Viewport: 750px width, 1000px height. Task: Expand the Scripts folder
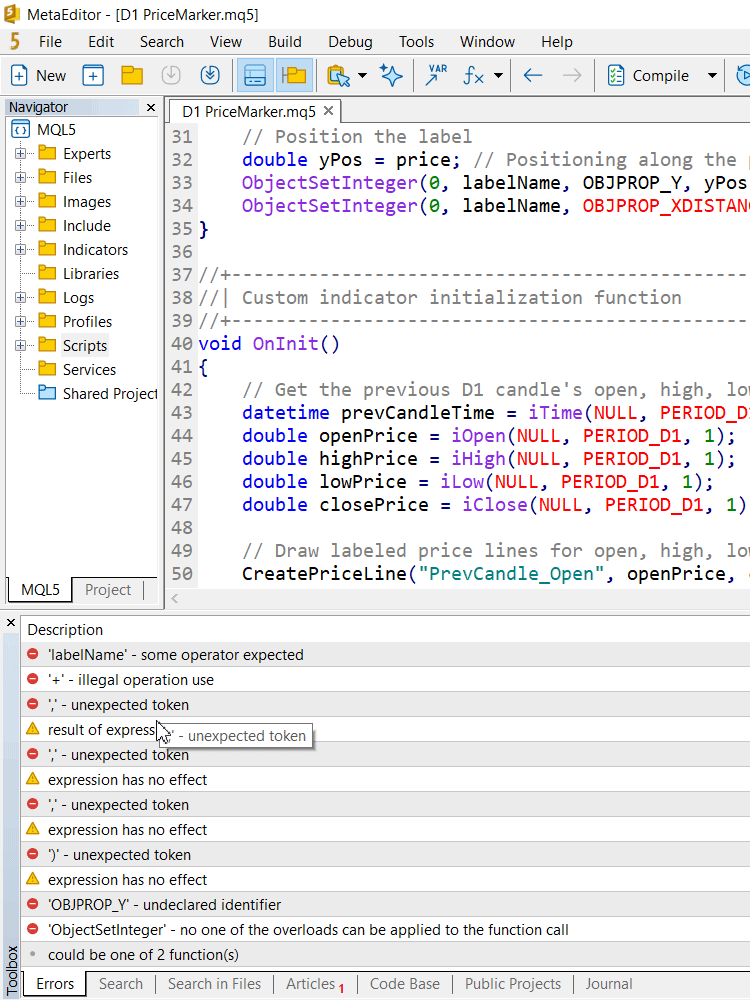pyautogui.click(x=20, y=345)
